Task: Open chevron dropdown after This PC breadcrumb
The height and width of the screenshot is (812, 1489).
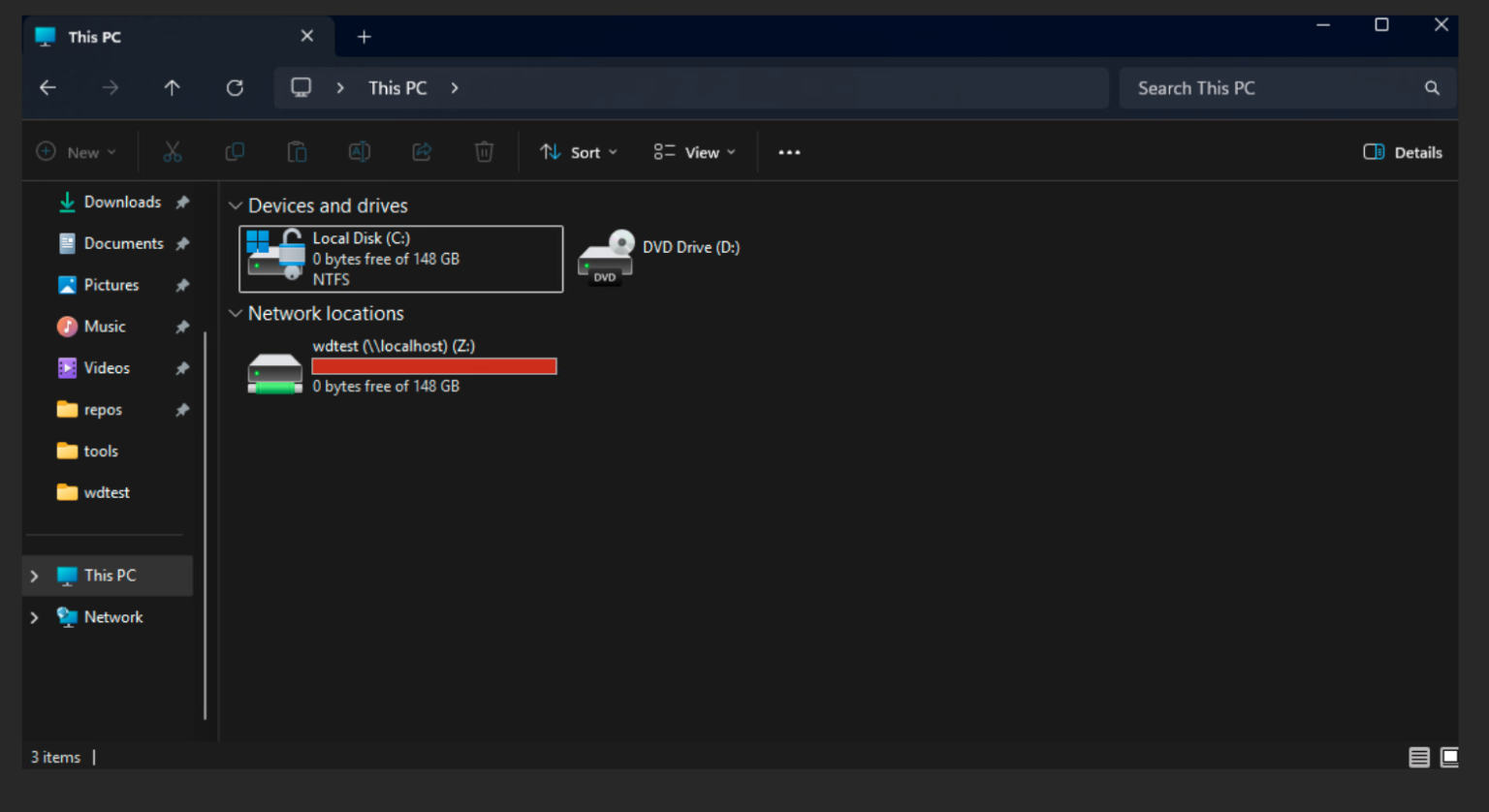Action: tap(455, 88)
